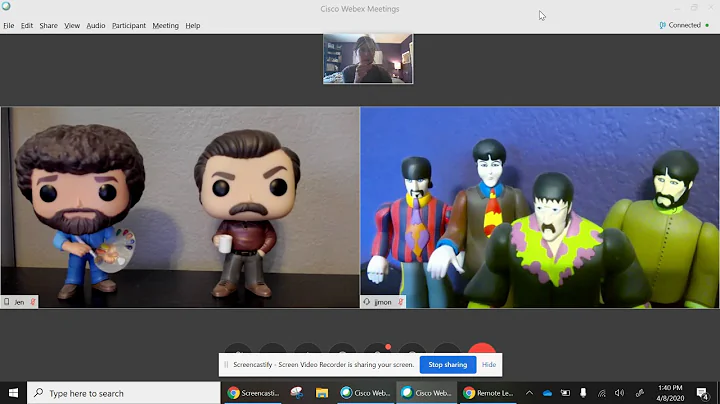Open the Windows Start menu

(13, 393)
